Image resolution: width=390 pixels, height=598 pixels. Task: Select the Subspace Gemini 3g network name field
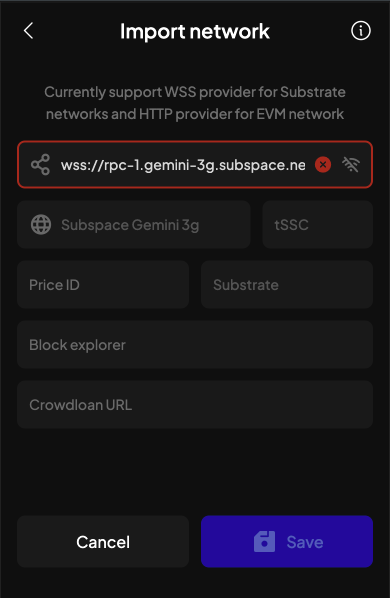coord(133,225)
